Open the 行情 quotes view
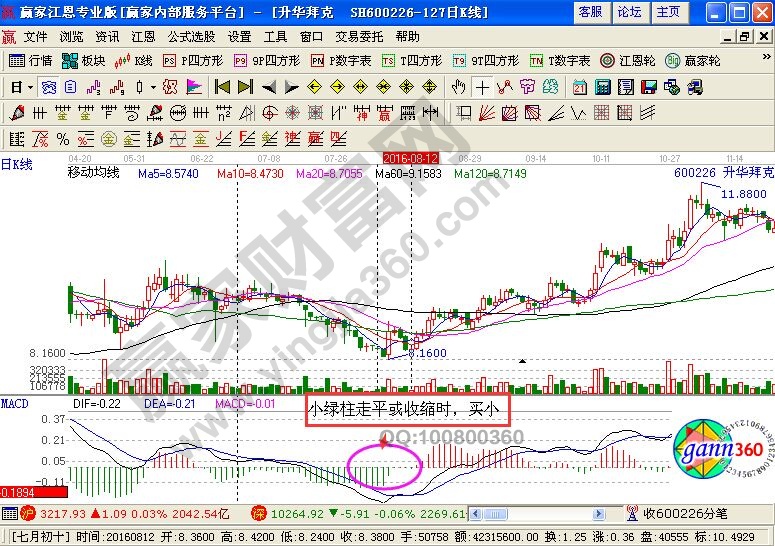This screenshot has width=775, height=546. click(x=31, y=61)
